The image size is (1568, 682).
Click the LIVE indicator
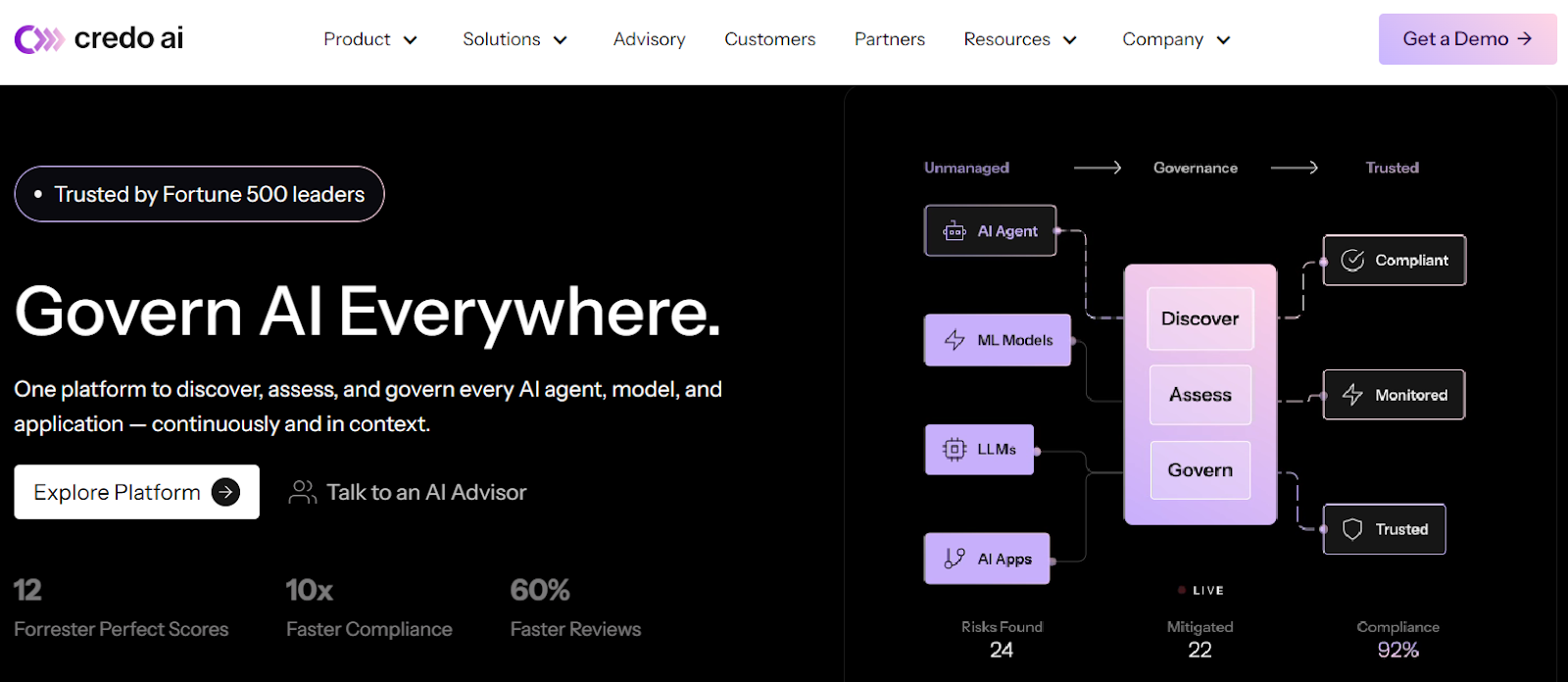(1201, 591)
